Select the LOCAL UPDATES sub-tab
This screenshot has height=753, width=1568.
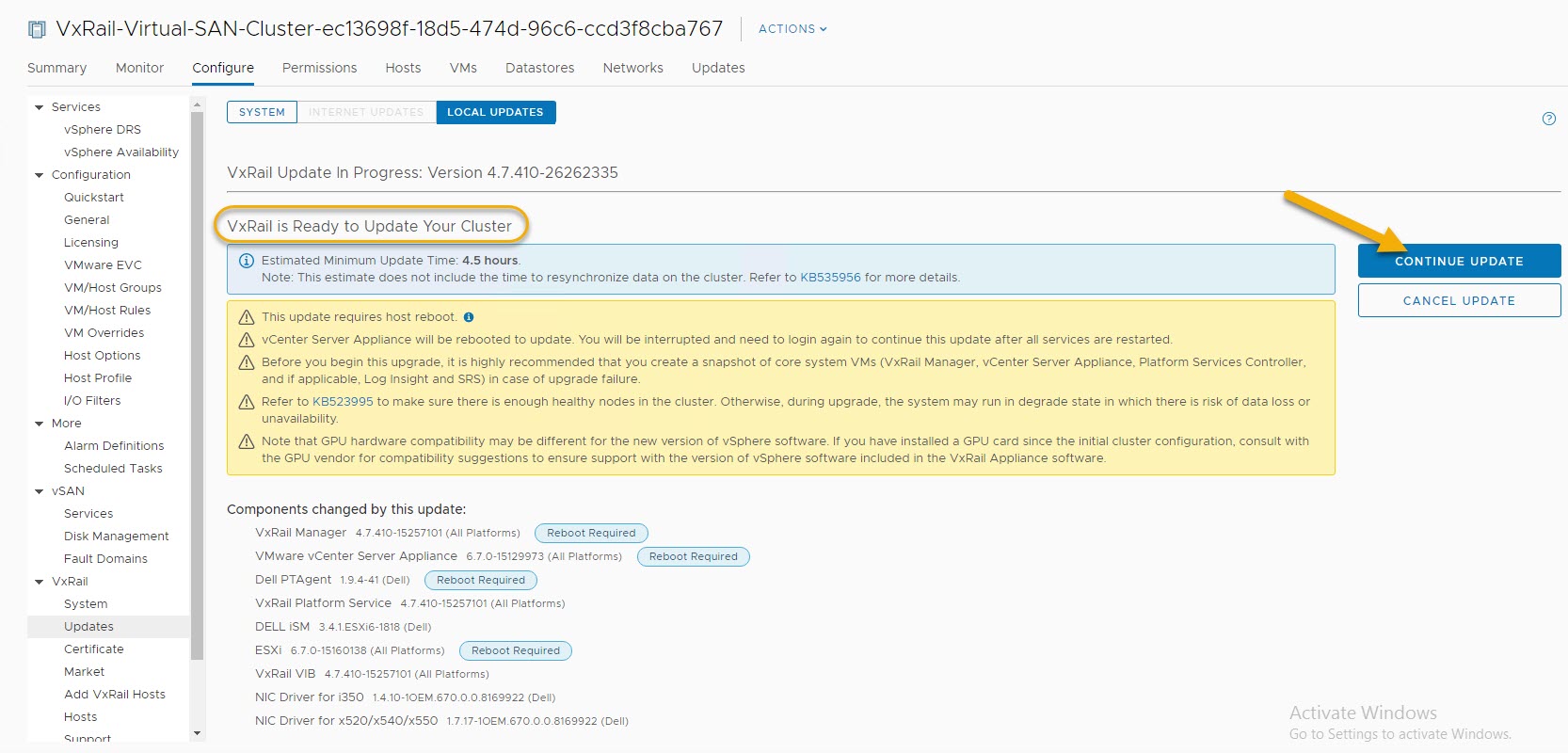pos(495,112)
